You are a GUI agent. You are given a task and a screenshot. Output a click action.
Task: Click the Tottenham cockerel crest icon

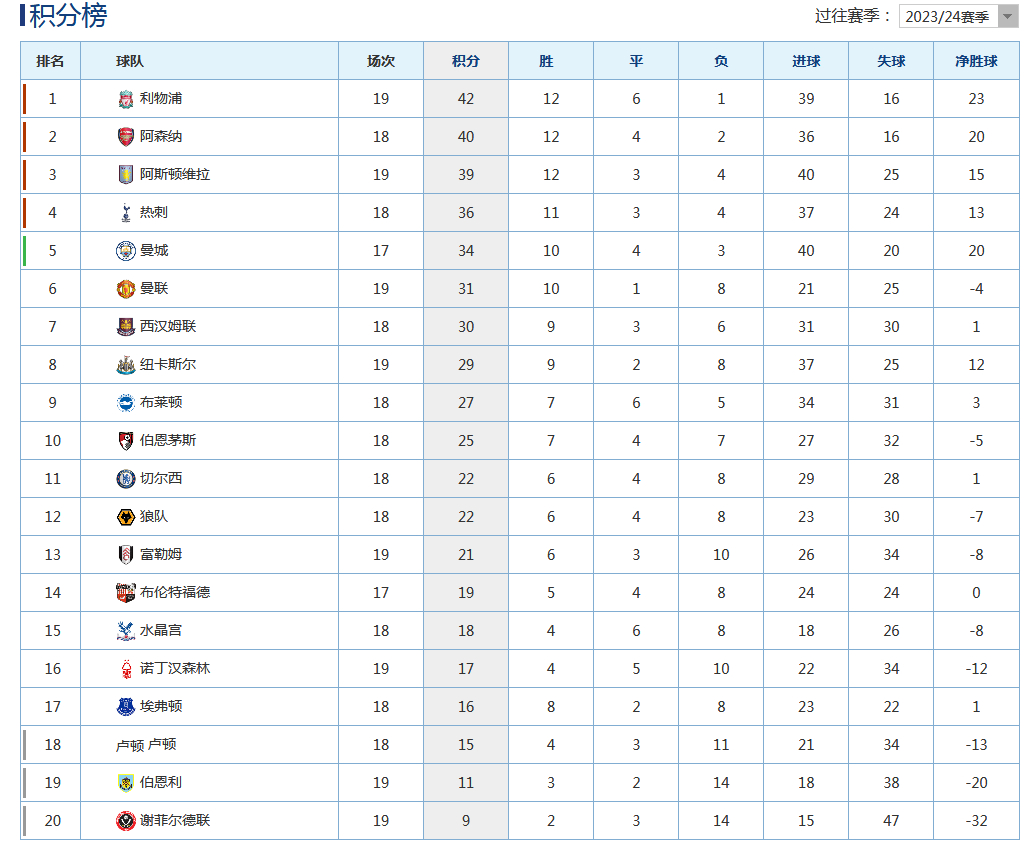(126, 213)
